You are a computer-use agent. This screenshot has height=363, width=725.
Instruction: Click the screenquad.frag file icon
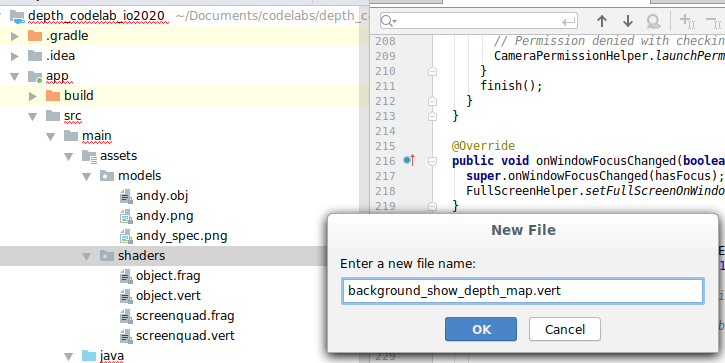[x=126, y=316]
